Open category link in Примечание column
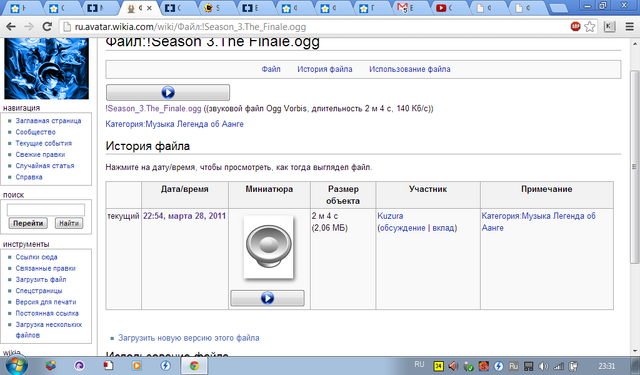This screenshot has height=375, width=640. pyautogui.click(x=538, y=222)
